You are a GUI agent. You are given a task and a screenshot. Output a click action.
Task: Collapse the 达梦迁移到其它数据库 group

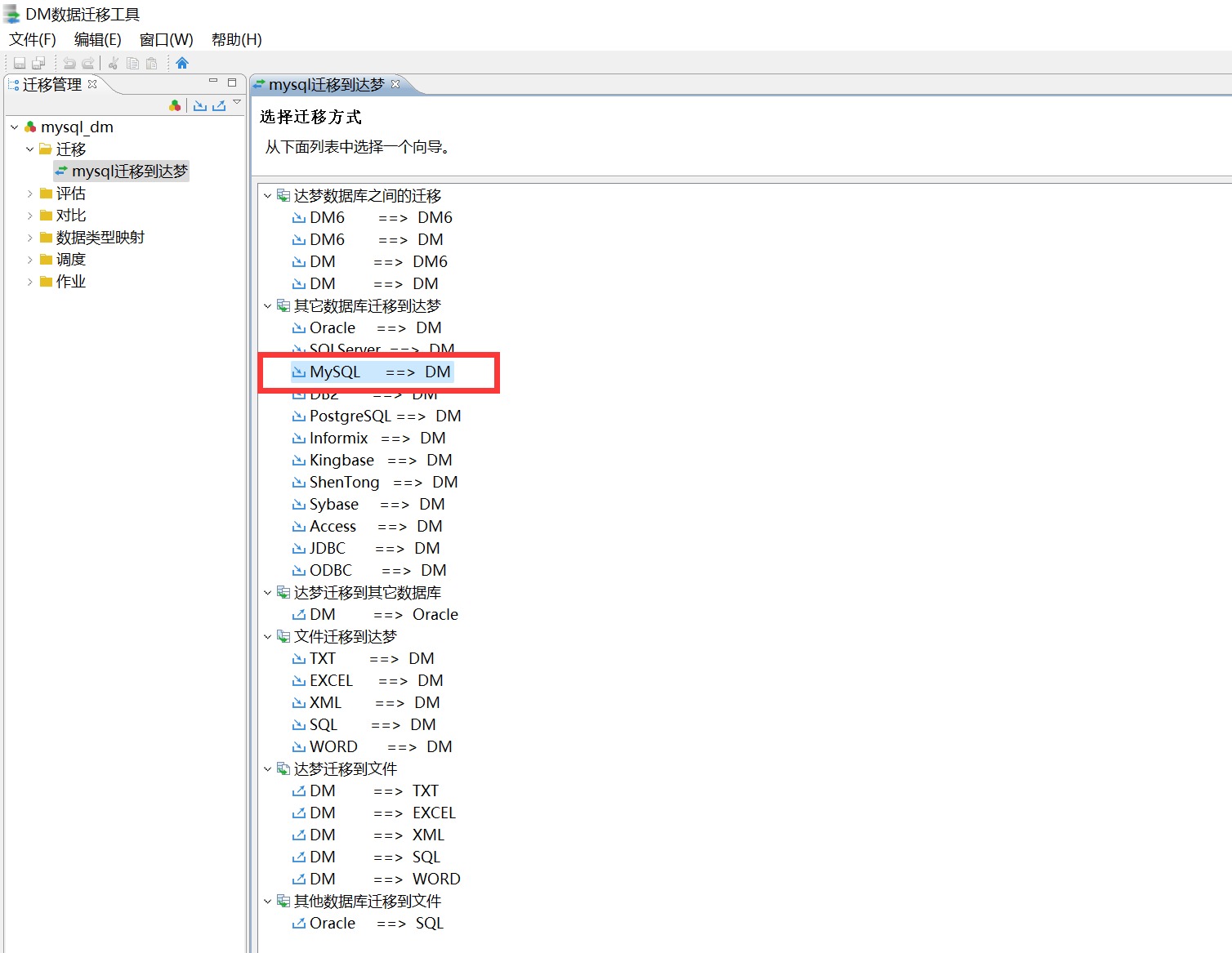267,593
